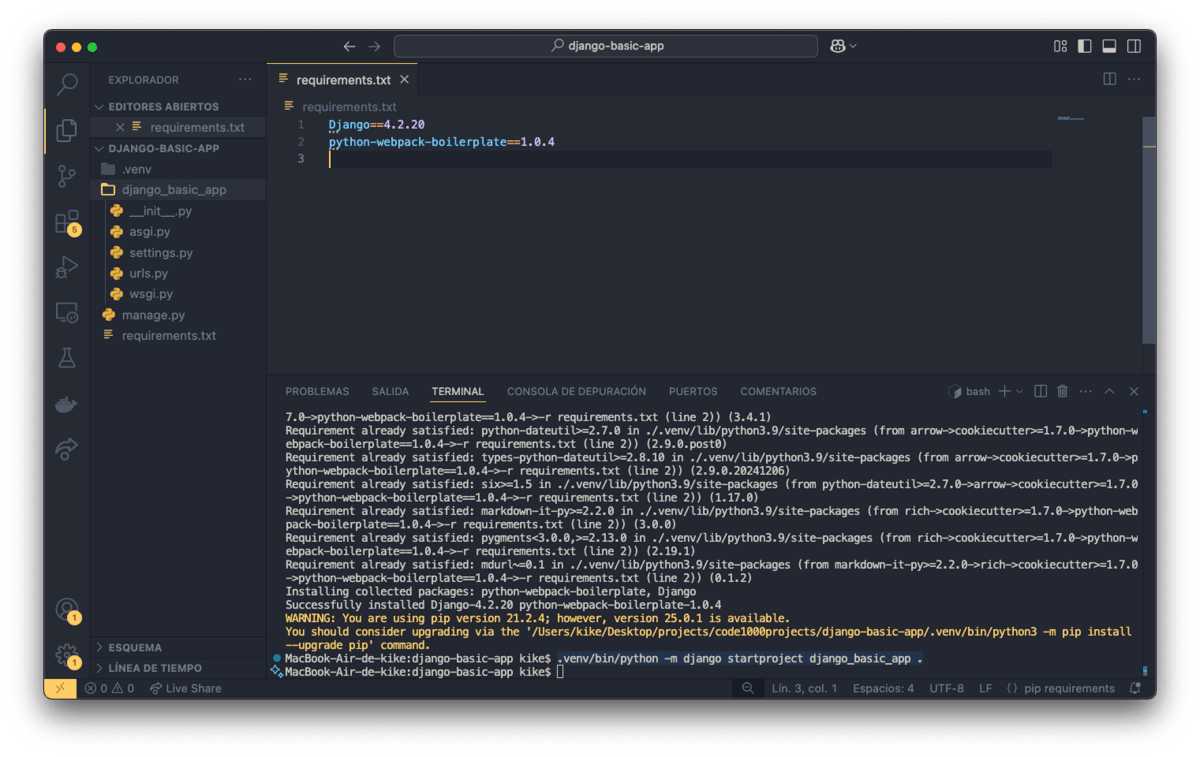
Task: Open errors and warnings status item
Action: click(110, 688)
